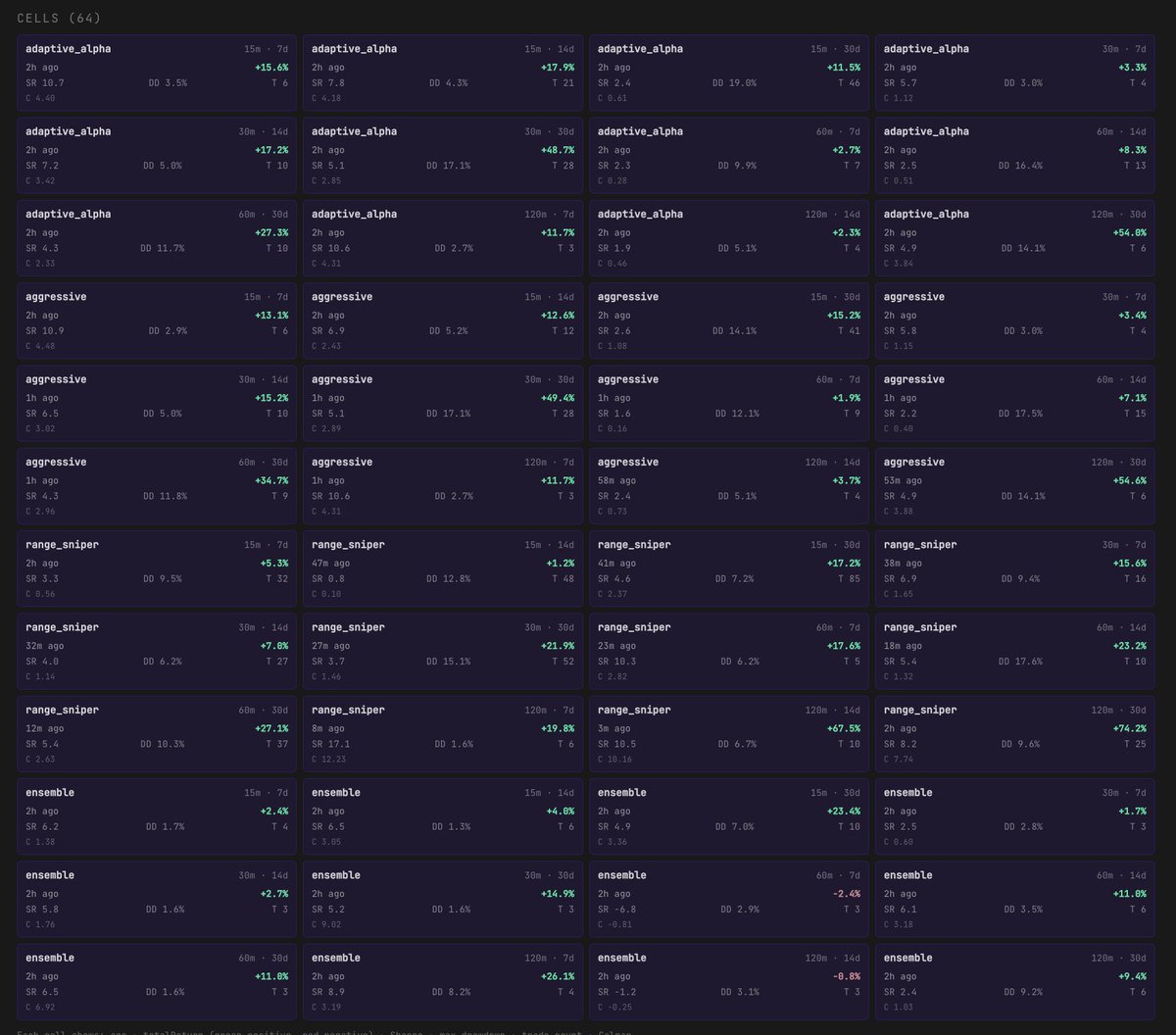Image resolution: width=1176 pixels, height=1035 pixels.
Task: Click the T 85 trade count
Action: click(849, 578)
